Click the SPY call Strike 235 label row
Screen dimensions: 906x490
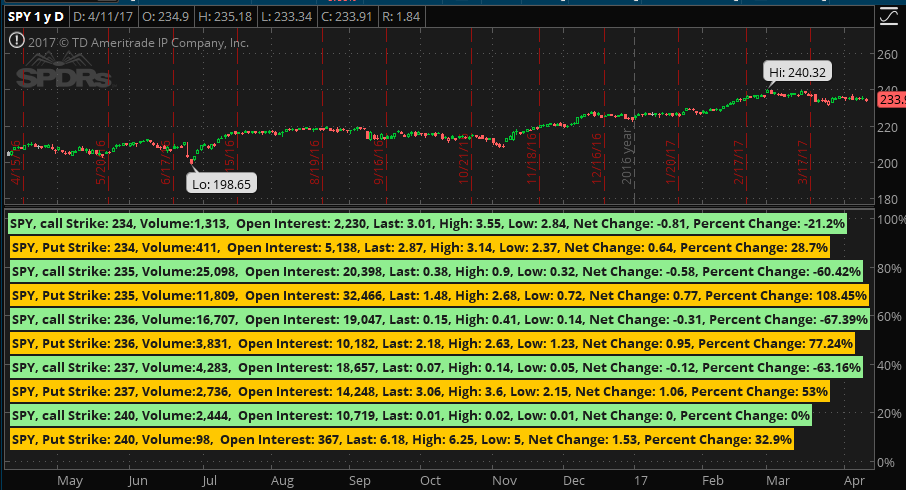click(x=436, y=272)
